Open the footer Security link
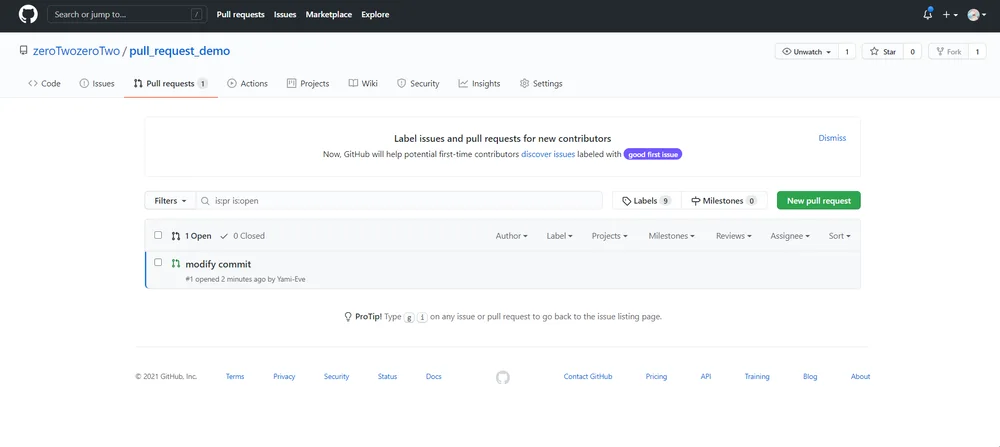The width and height of the screenshot is (1000, 447). pyautogui.click(x=336, y=377)
